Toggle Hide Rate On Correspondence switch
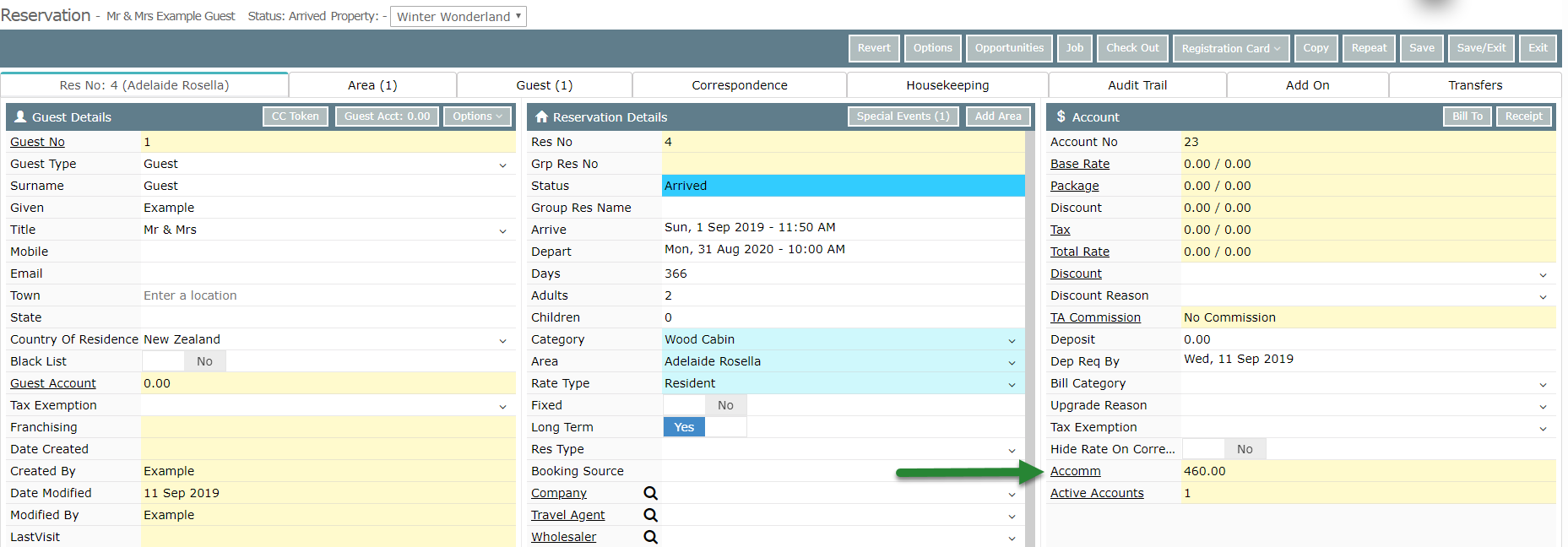This screenshot has height=547, width=1568. [1224, 449]
